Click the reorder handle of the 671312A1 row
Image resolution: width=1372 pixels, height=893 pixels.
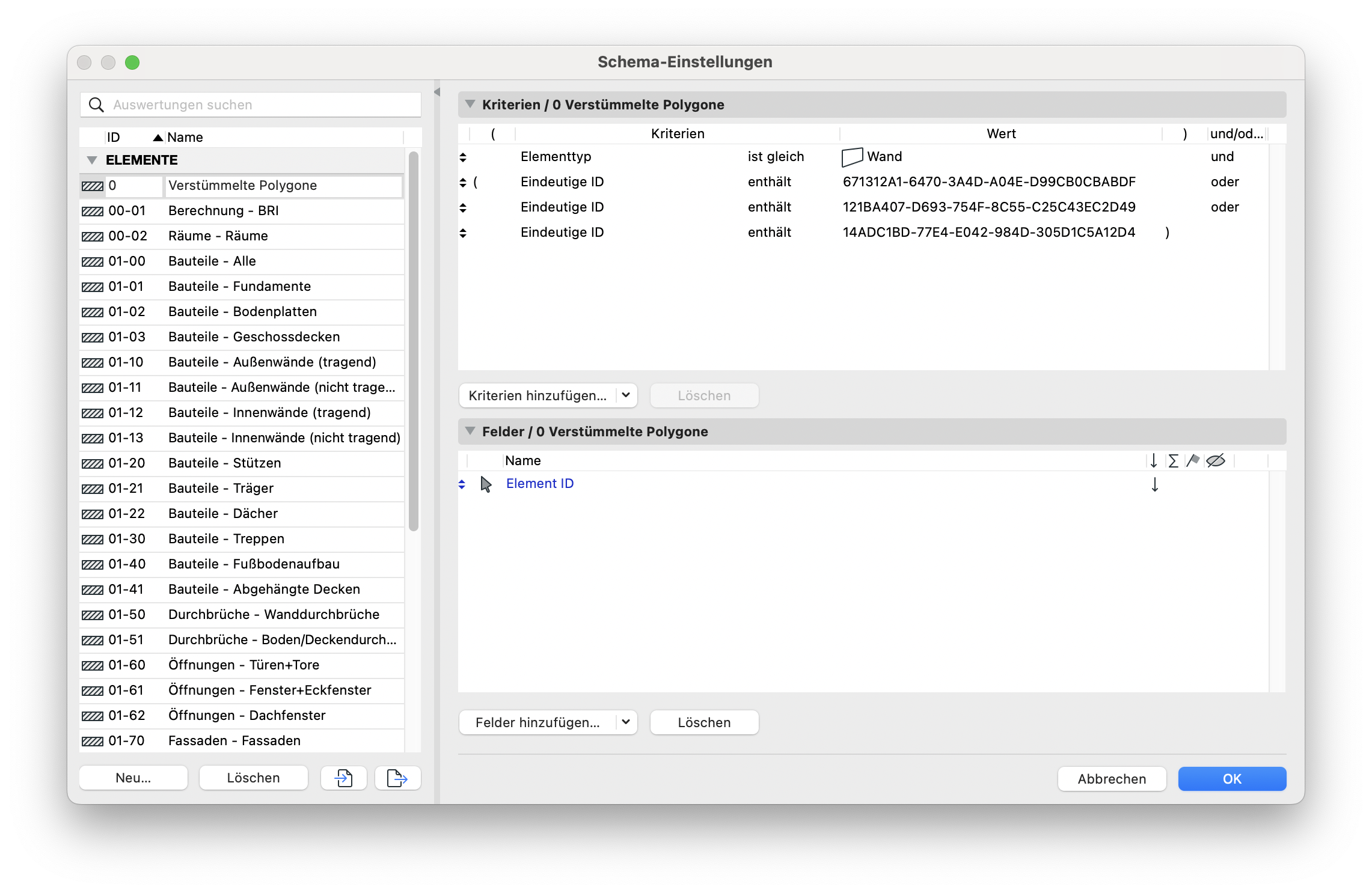click(463, 183)
